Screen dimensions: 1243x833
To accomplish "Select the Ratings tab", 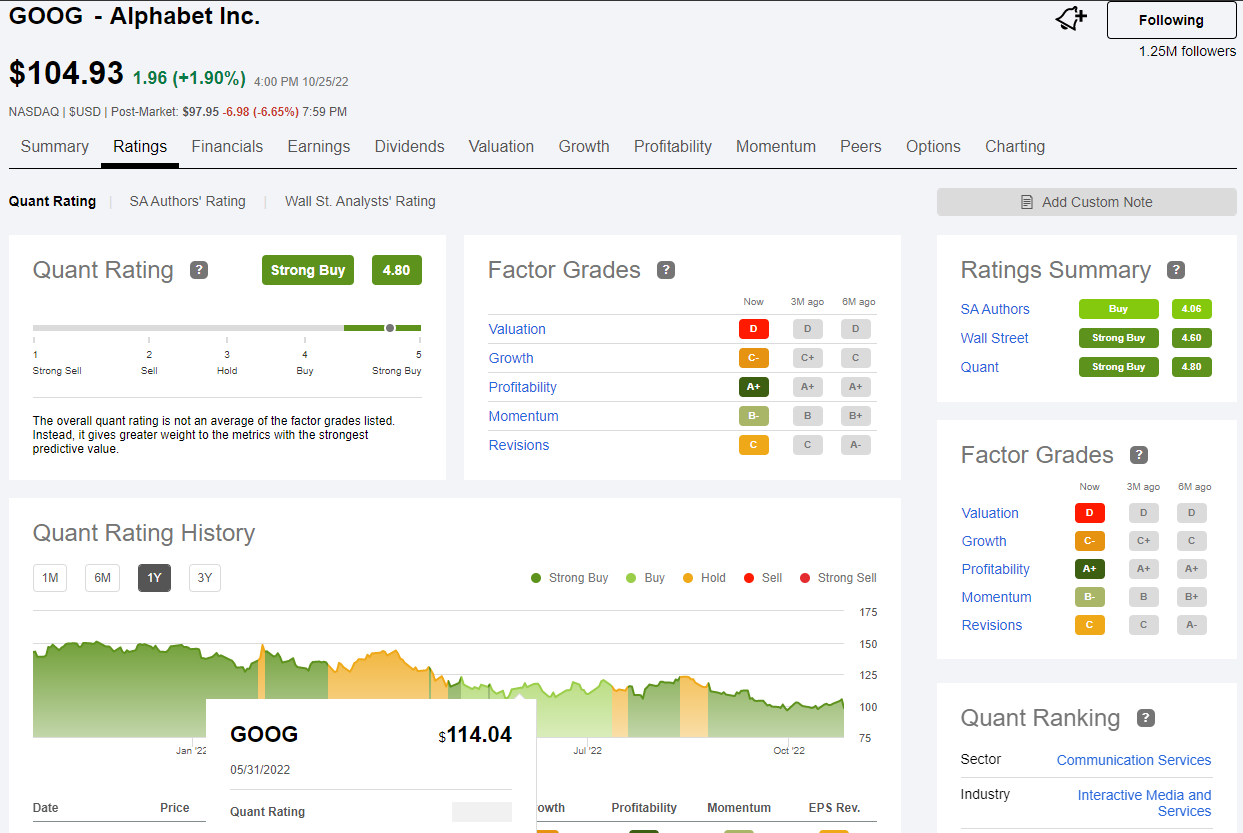I will click(x=140, y=146).
